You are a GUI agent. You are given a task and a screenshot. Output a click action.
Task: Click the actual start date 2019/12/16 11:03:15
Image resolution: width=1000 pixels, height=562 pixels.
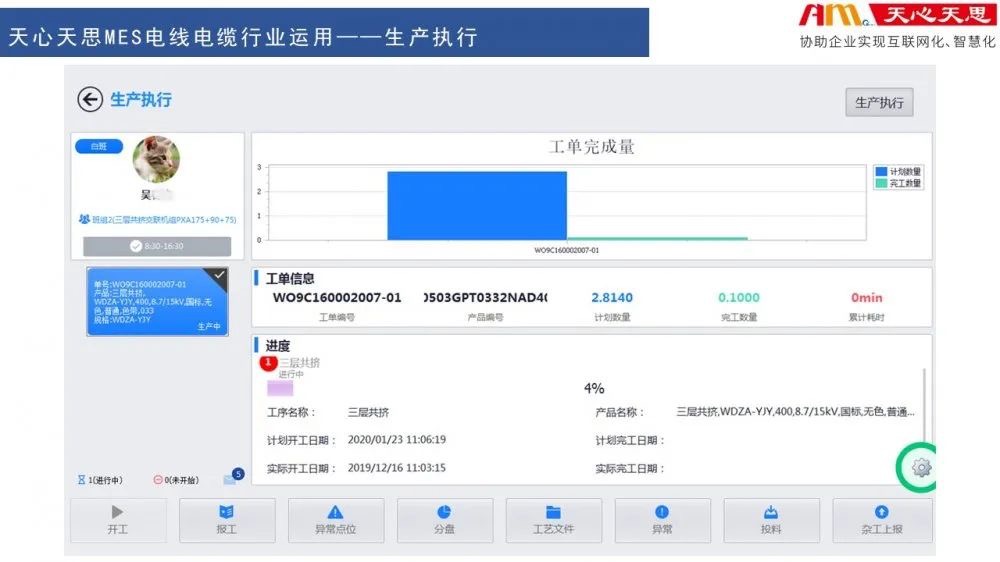pyautogui.click(x=397, y=468)
